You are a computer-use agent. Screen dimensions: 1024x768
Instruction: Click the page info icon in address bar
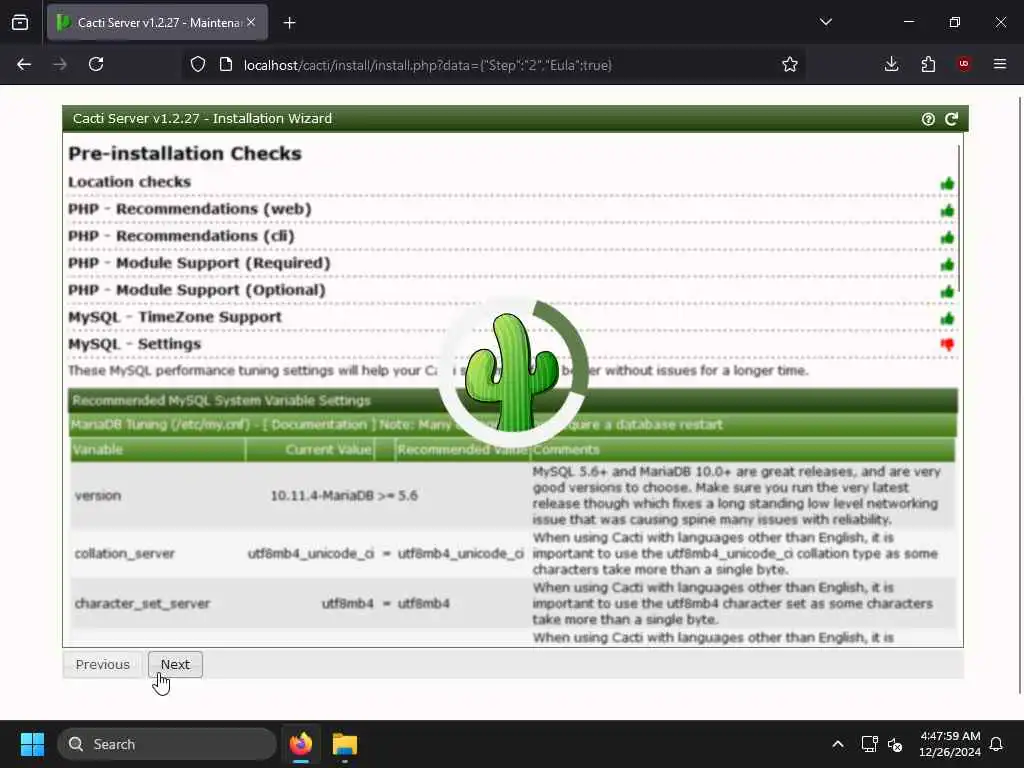click(x=226, y=64)
